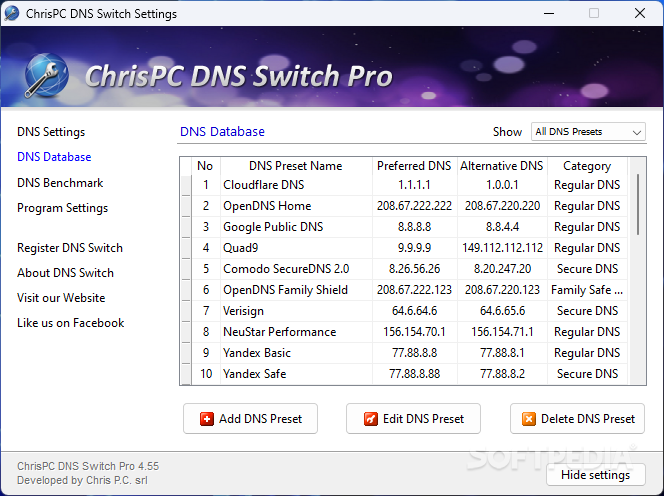
Task: Click alternative DNS cell 8.20.247.20
Action: 502,269
